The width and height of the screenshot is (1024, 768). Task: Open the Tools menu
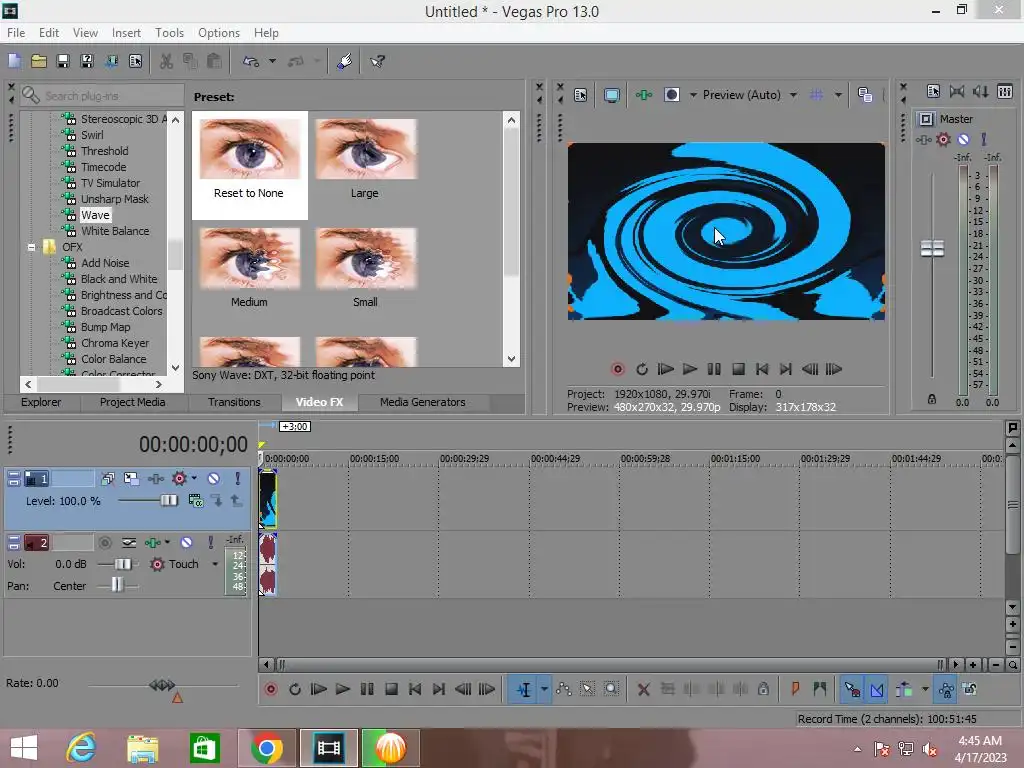click(x=169, y=33)
